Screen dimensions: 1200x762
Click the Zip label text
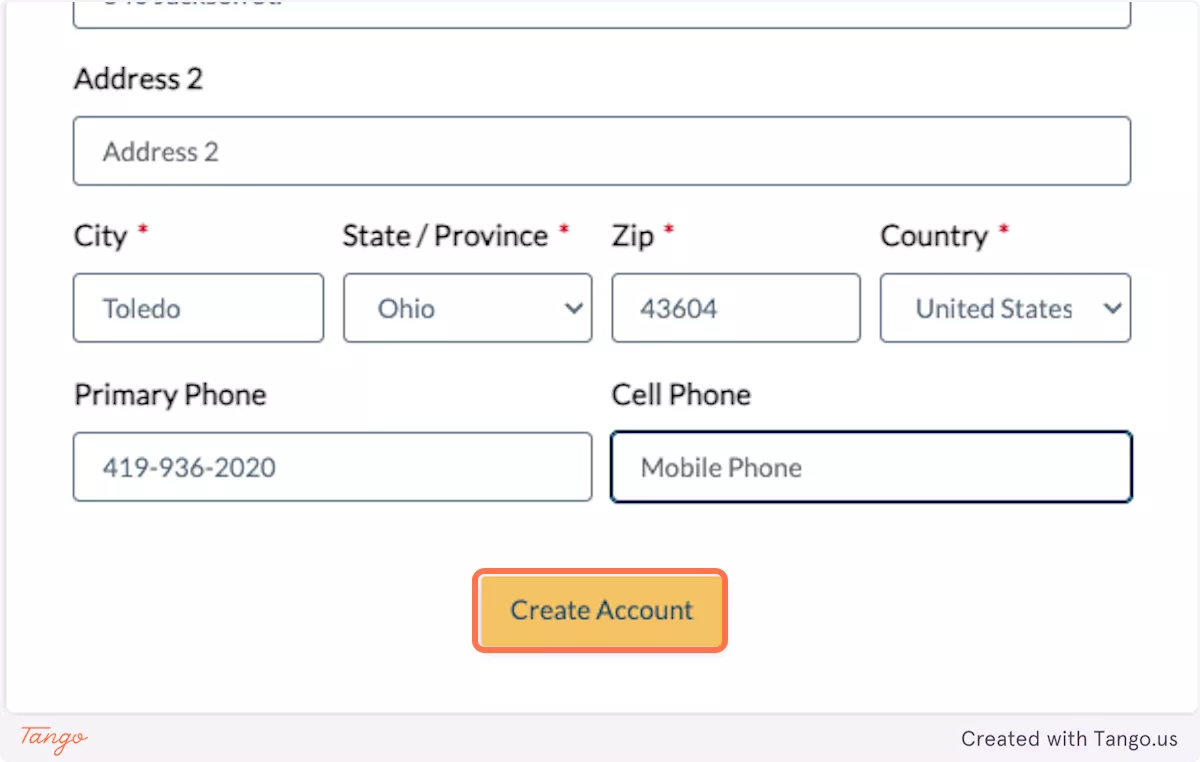(632, 236)
